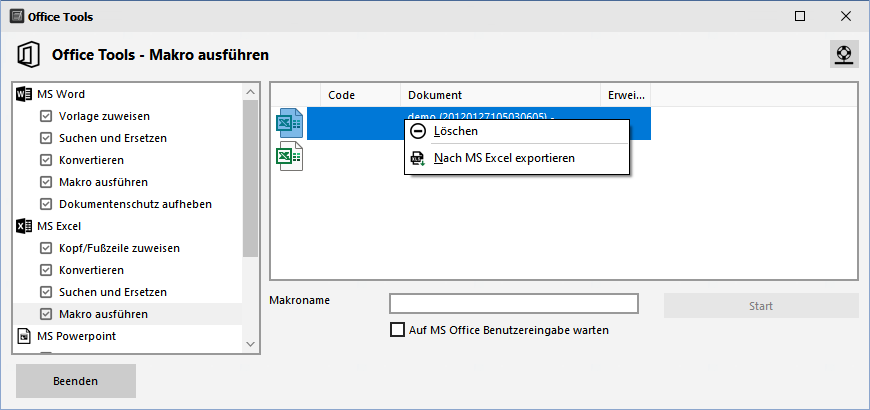
Task: Toggle checkbox for Vorlage zuweisen under MS Word
Action: tap(46, 116)
